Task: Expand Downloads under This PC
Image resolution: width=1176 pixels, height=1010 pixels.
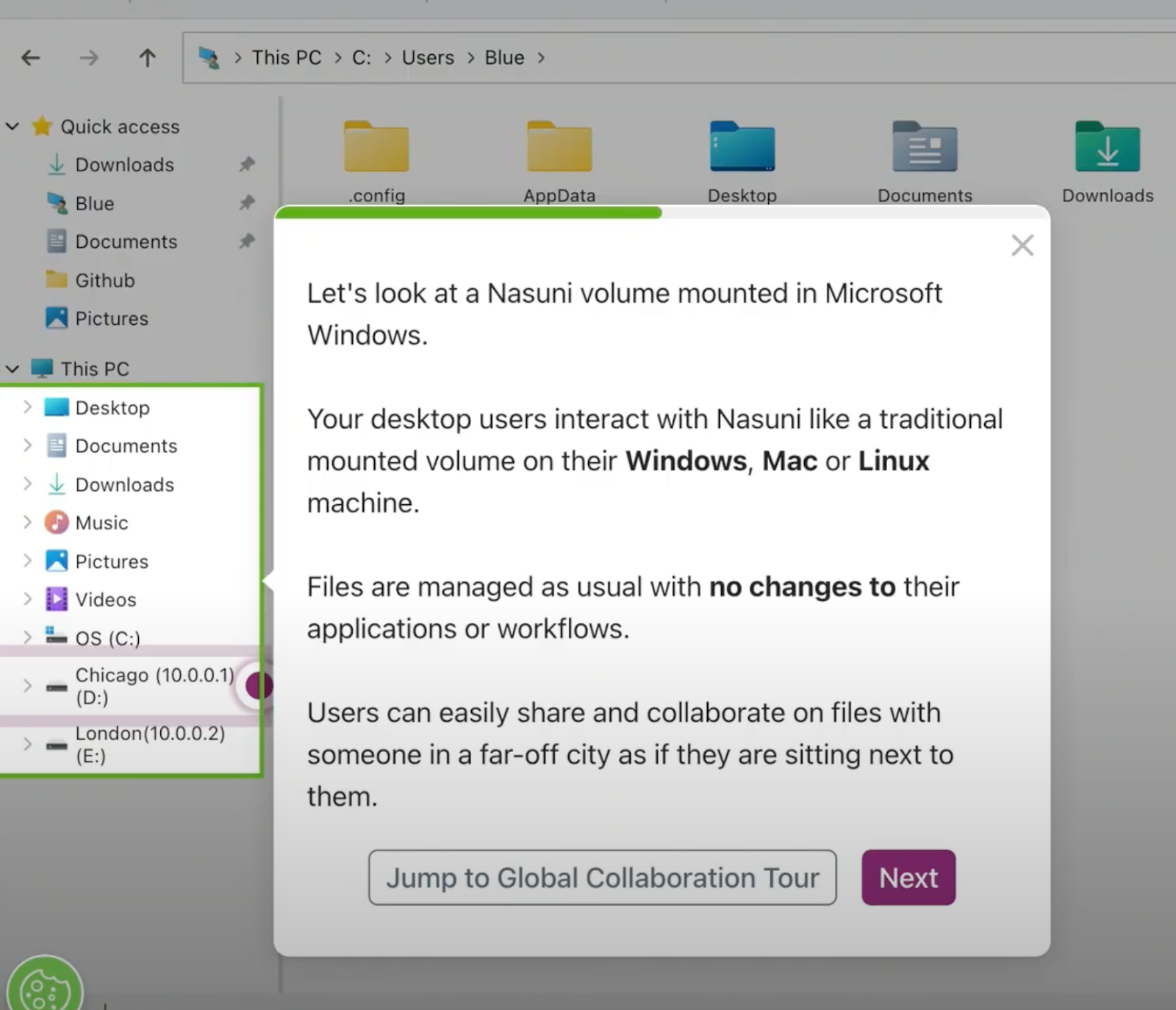Action: 27,484
